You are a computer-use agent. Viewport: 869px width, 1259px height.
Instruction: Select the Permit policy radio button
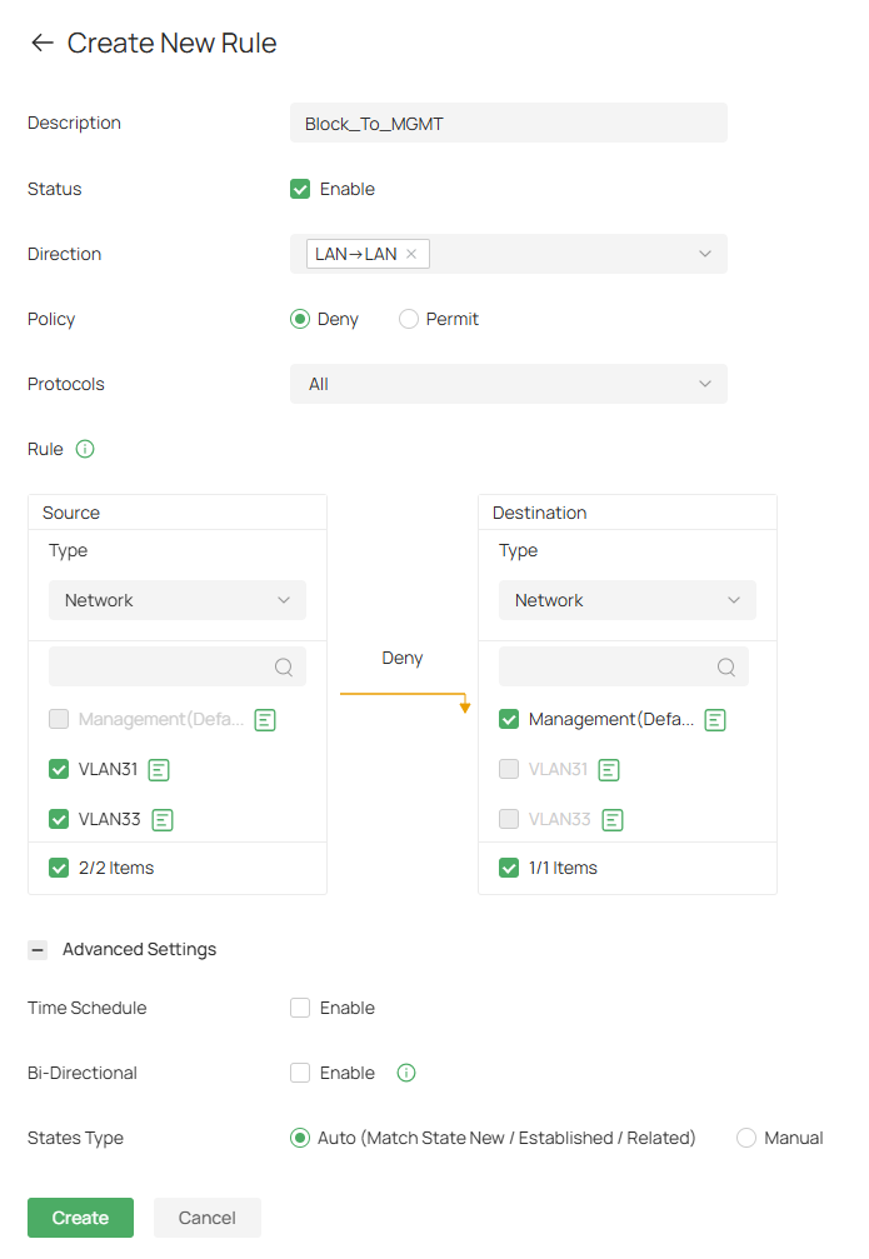408,319
